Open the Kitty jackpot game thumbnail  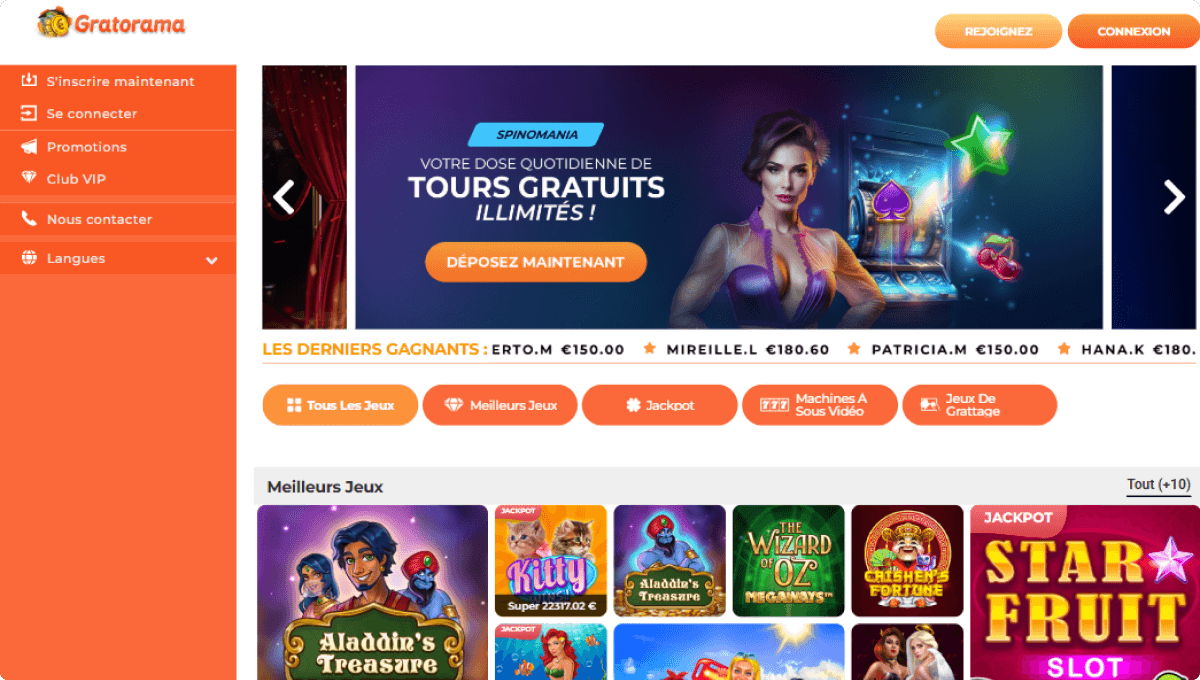pos(551,561)
